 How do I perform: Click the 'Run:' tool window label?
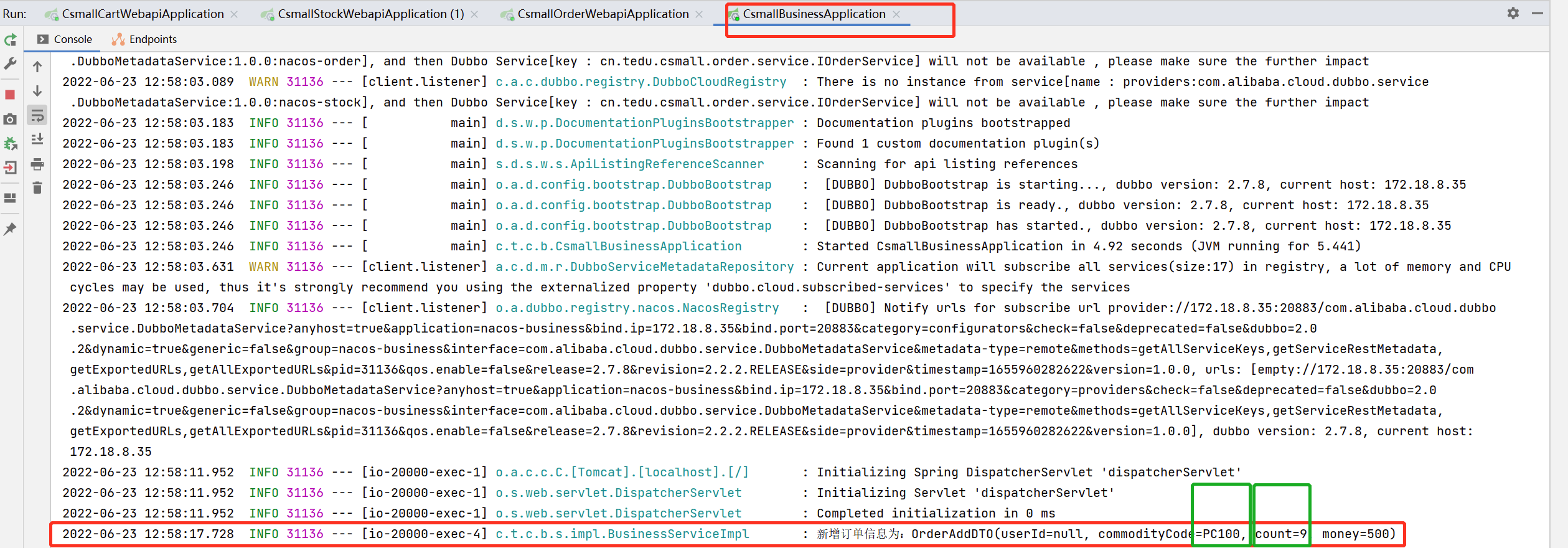tap(15, 14)
